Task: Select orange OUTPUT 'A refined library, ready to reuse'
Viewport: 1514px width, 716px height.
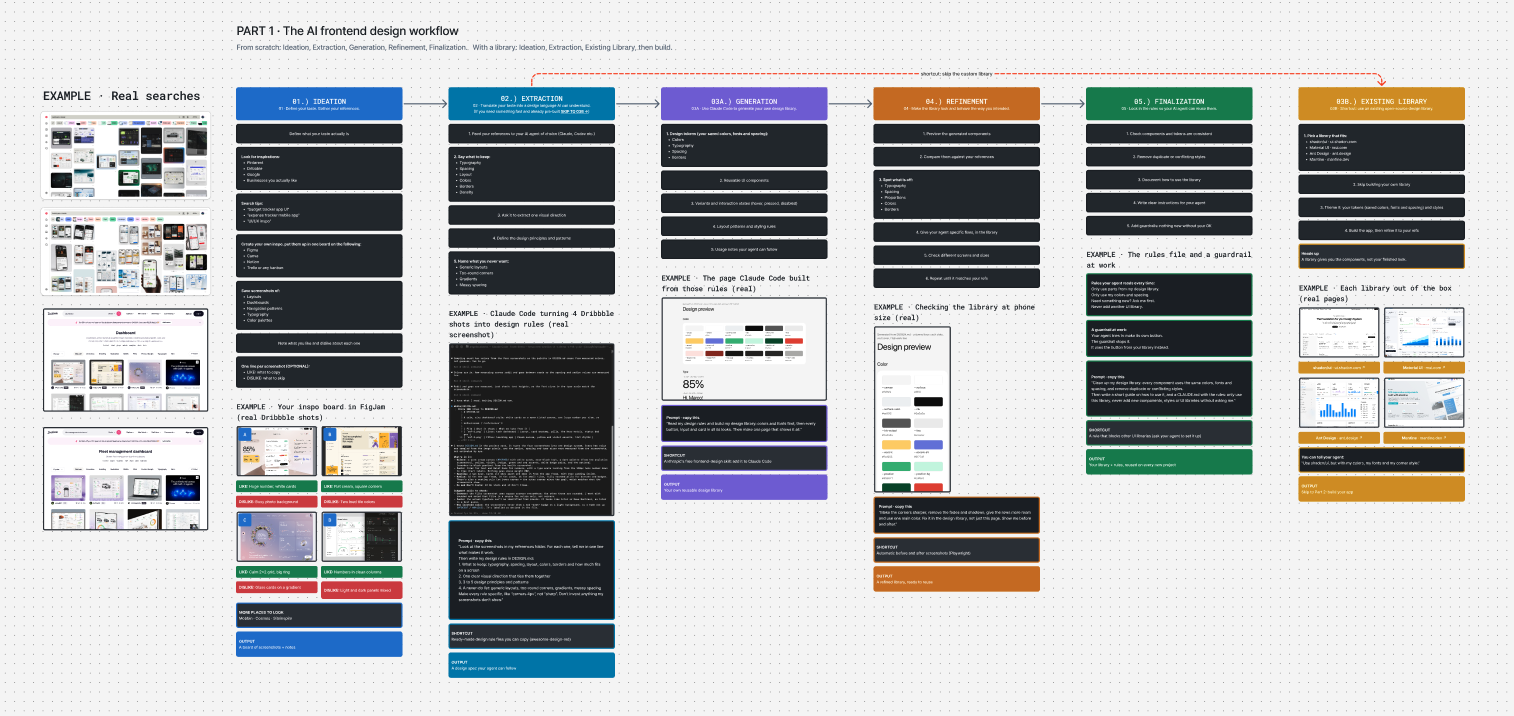Action: point(956,579)
